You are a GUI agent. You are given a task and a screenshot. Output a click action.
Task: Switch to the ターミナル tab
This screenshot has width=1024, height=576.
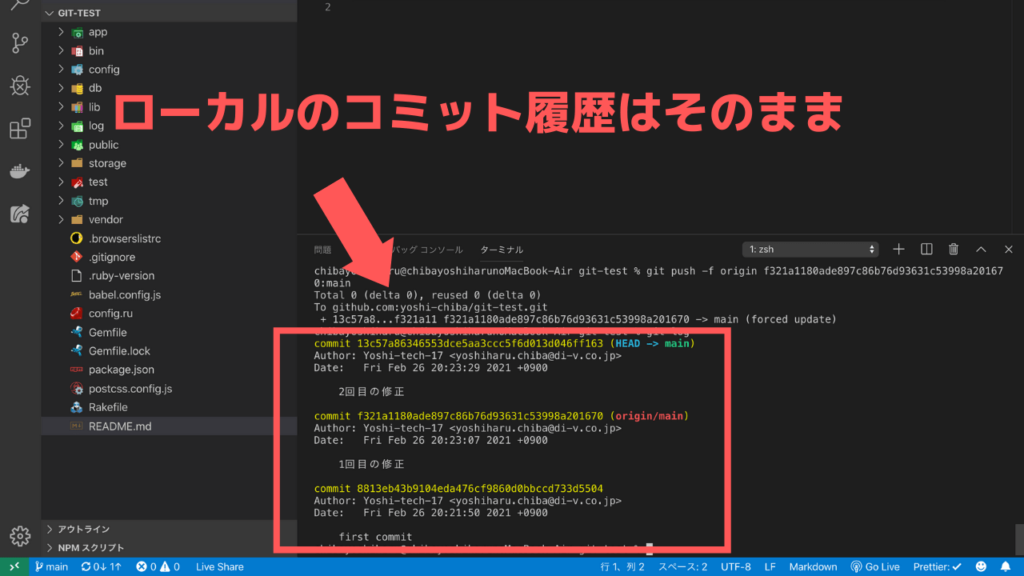tap(502, 249)
